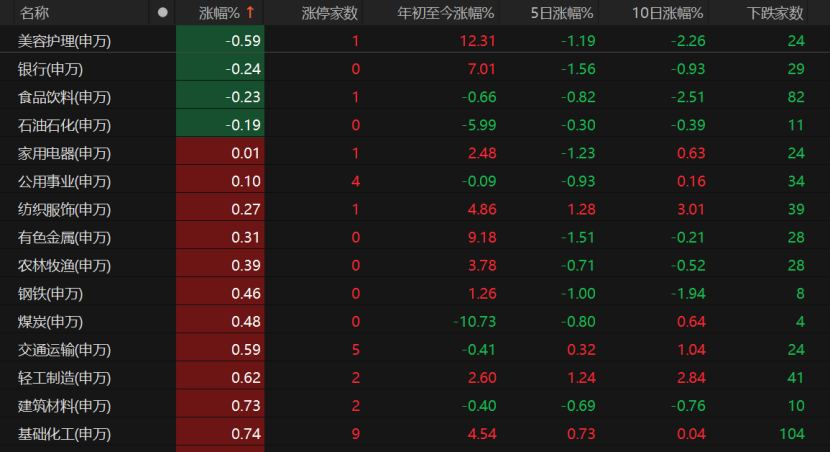The image size is (831, 452).
Task: Click the 104 decliners count for 基础化工
Action: 791,434
